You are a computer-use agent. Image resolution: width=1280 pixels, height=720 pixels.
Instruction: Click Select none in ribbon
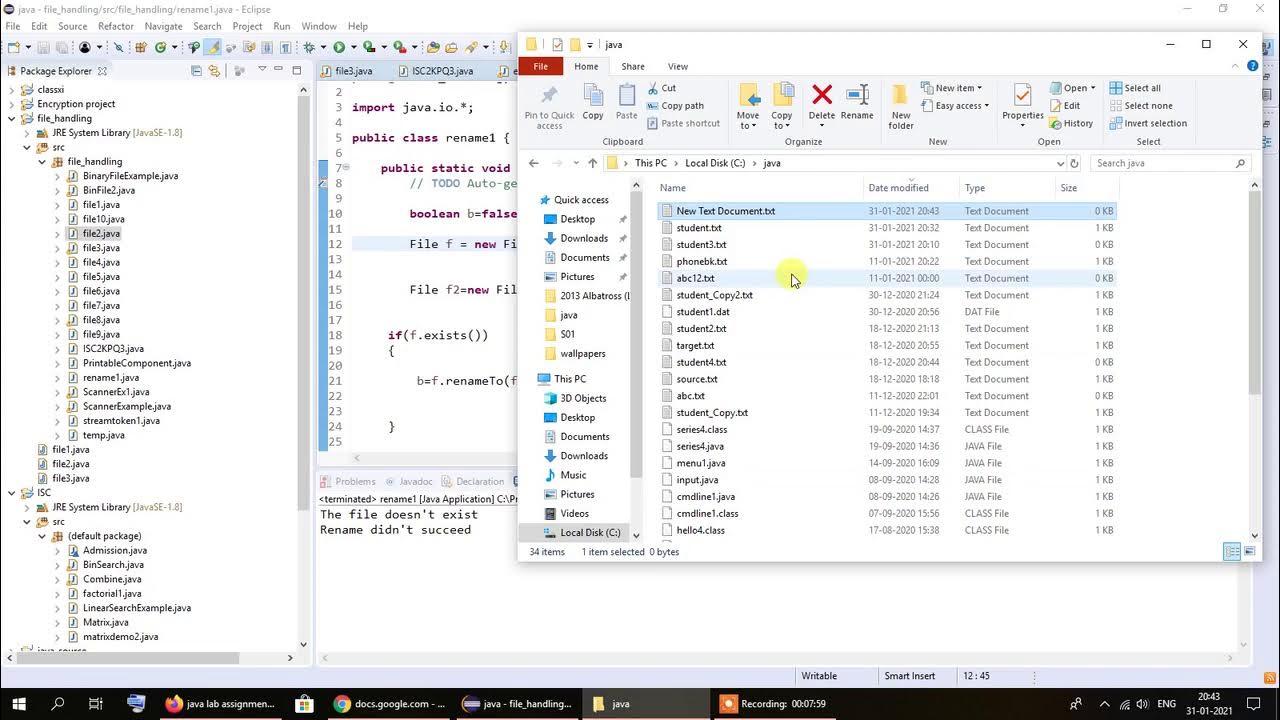click(x=1141, y=106)
